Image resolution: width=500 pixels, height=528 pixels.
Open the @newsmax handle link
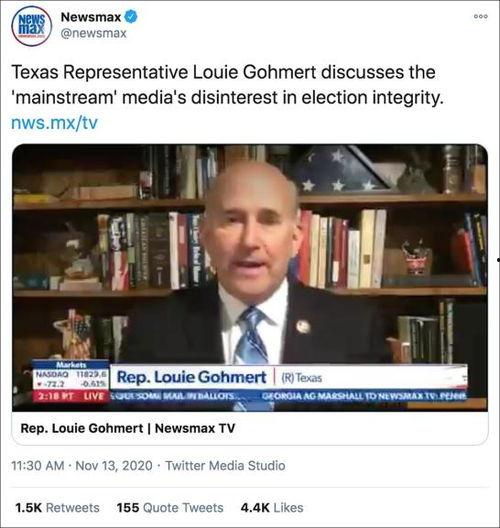[94, 33]
